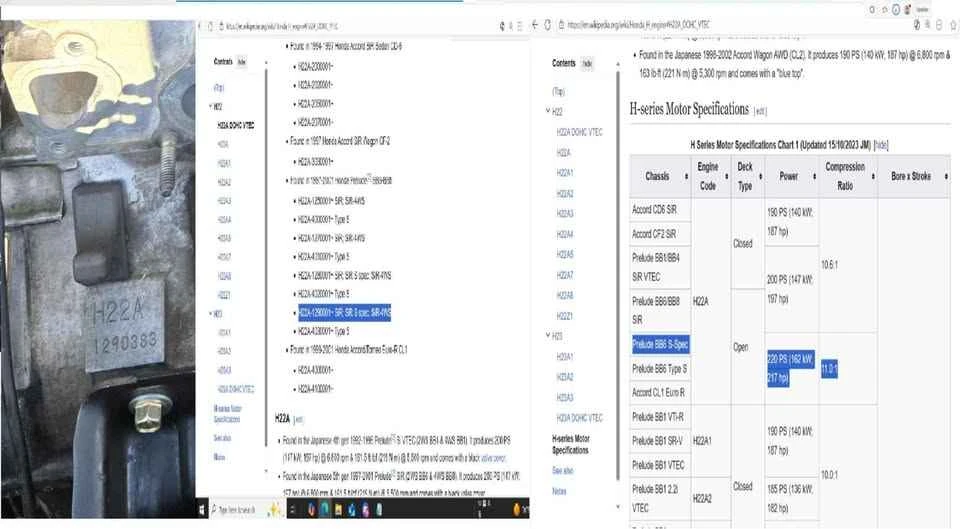The height and width of the screenshot is (529, 960).
Task: Click the H22A1 engine code cell
Action: [x=711, y=441]
